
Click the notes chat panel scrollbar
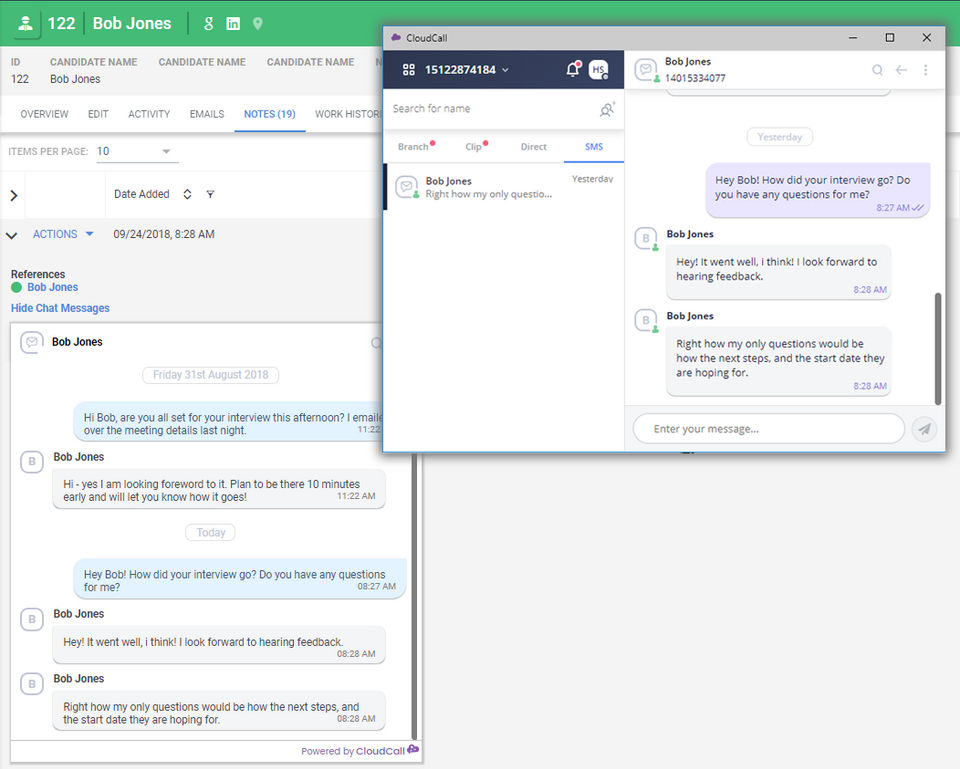[x=414, y=597]
